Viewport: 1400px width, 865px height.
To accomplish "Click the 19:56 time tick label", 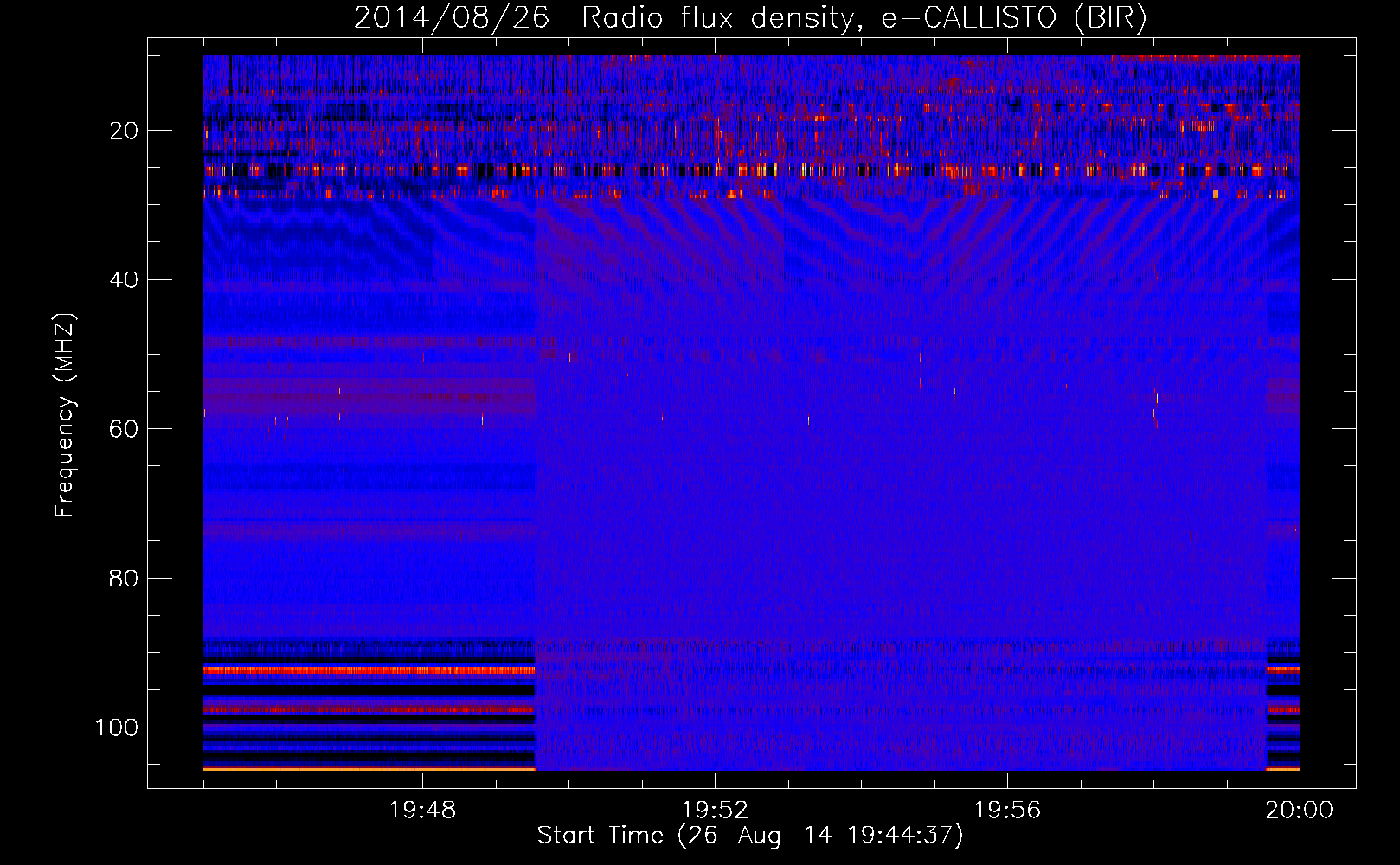I will tap(1007, 811).
